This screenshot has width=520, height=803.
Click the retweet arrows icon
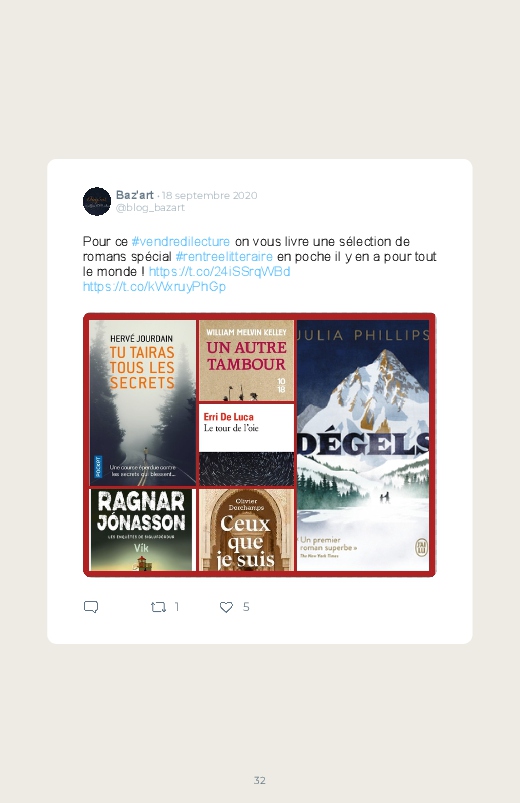158,607
